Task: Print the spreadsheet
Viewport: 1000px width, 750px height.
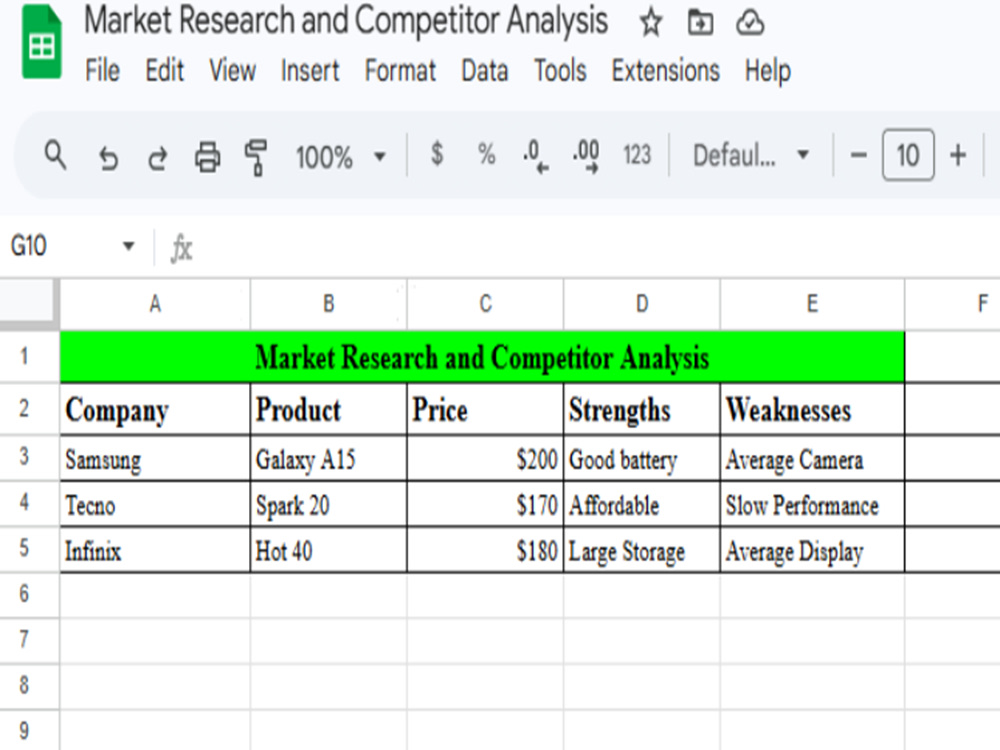Action: [207, 156]
